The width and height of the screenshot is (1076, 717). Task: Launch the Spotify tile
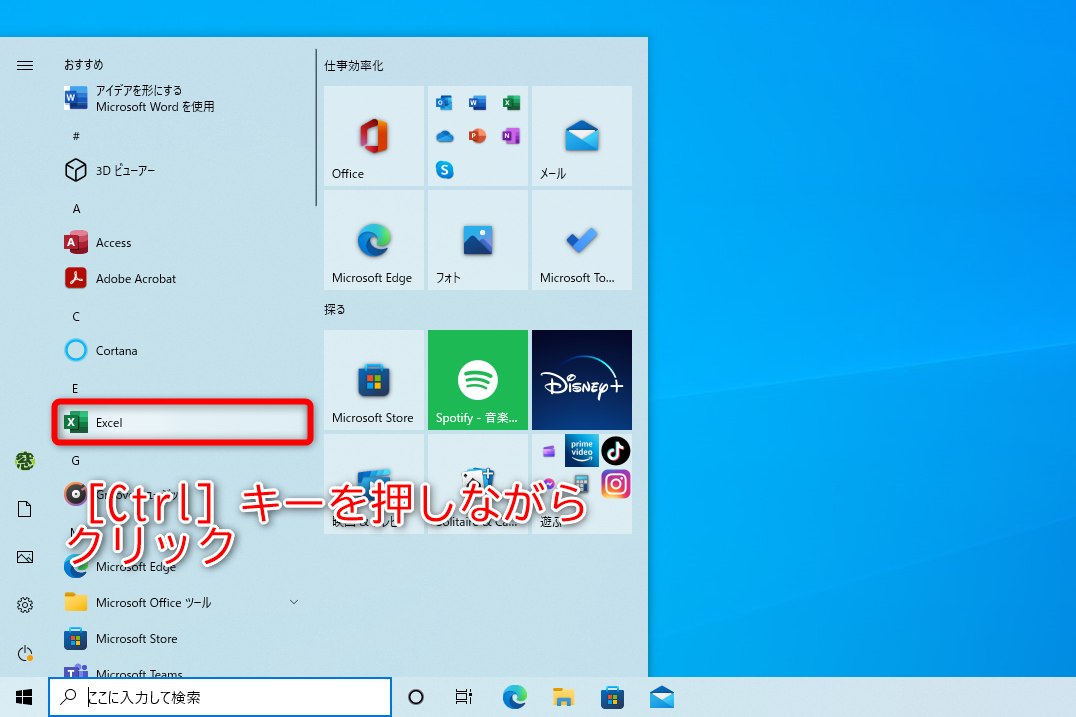pyautogui.click(x=477, y=379)
